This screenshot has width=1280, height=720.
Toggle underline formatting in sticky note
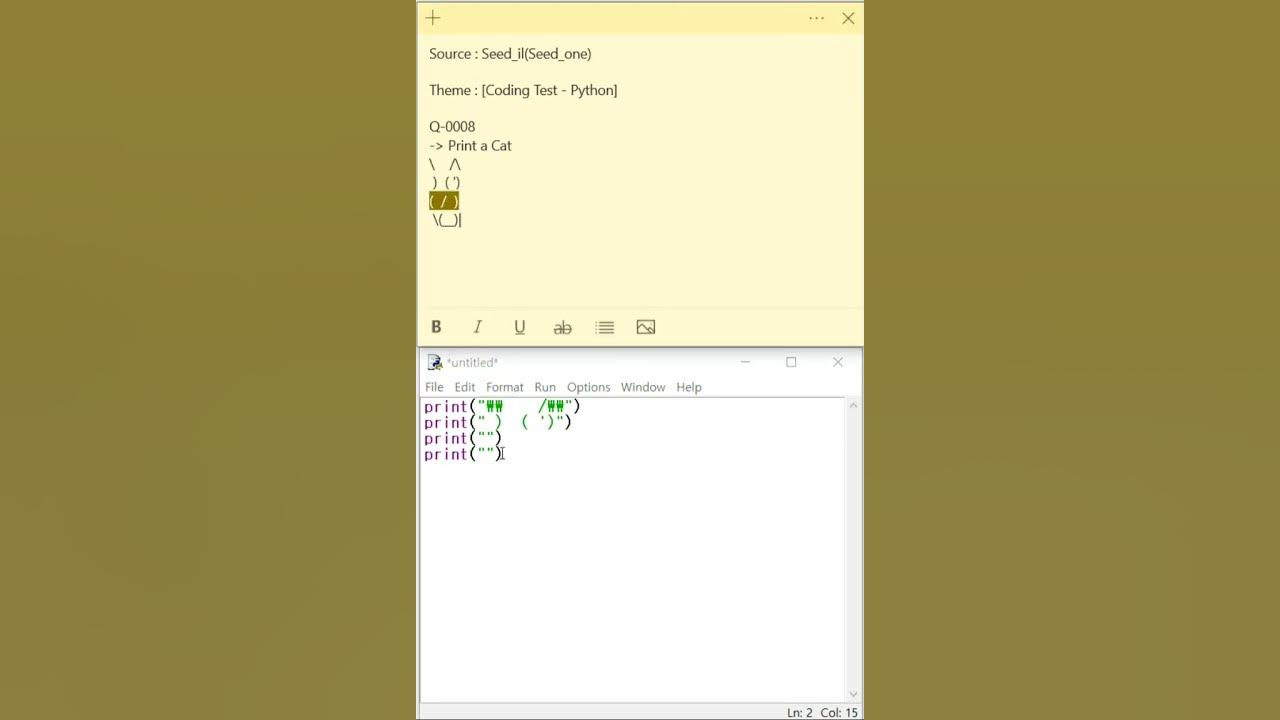[520, 327]
